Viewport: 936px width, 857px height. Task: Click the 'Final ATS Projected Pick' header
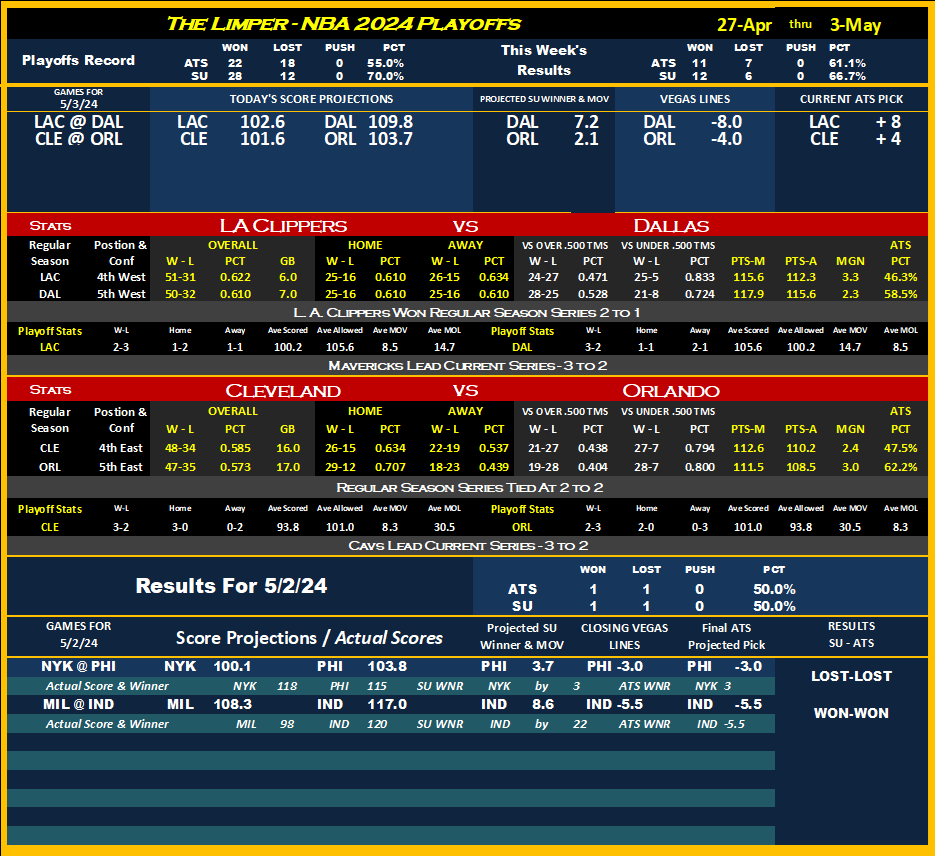(x=726, y=636)
